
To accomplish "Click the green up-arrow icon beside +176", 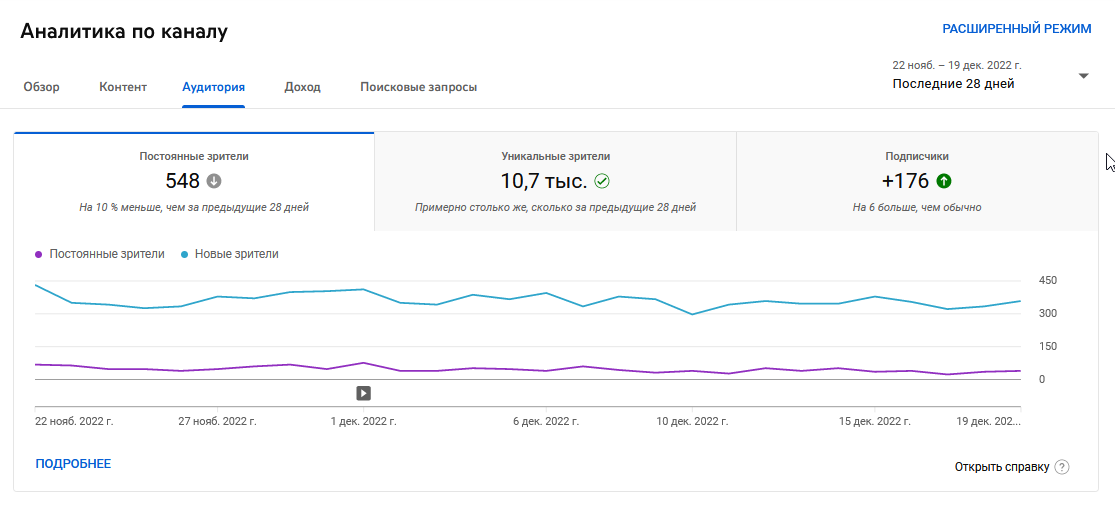I will coord(944,181).
